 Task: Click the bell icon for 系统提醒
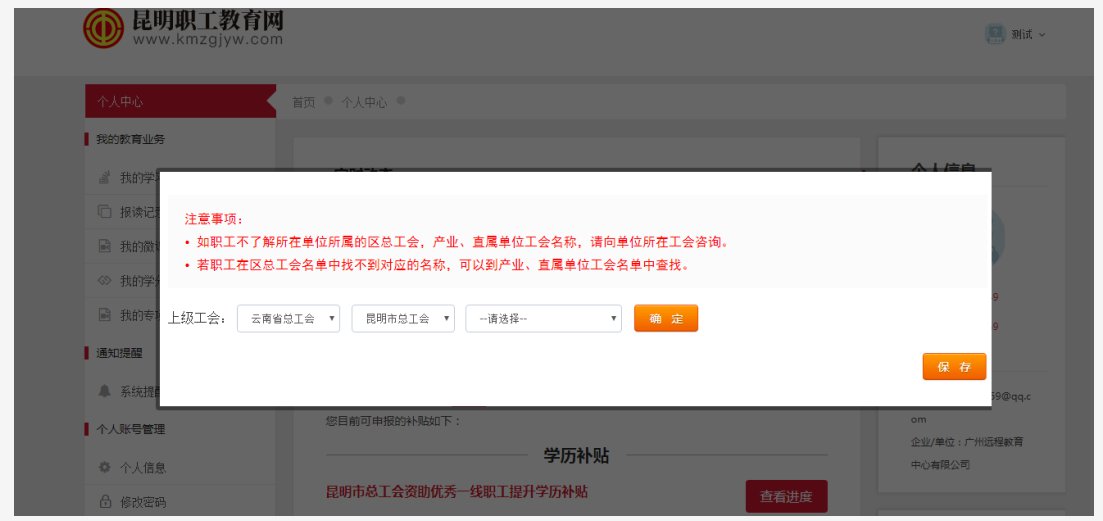[104, 391]
